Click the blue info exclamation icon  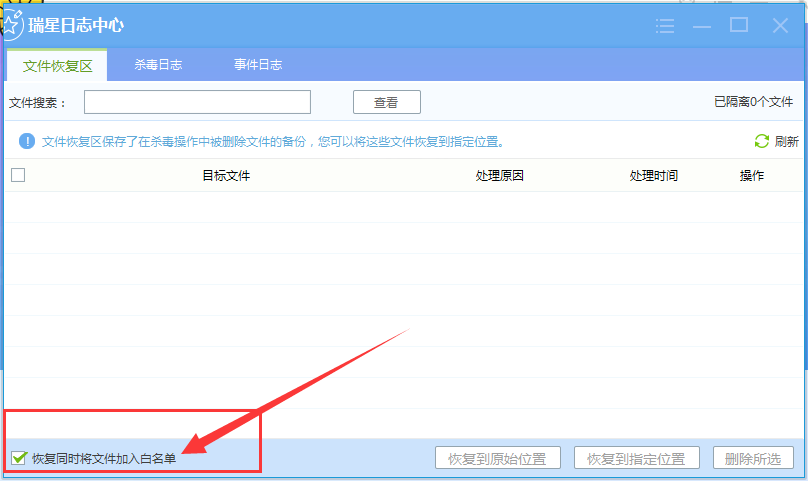tap(25, 141)
